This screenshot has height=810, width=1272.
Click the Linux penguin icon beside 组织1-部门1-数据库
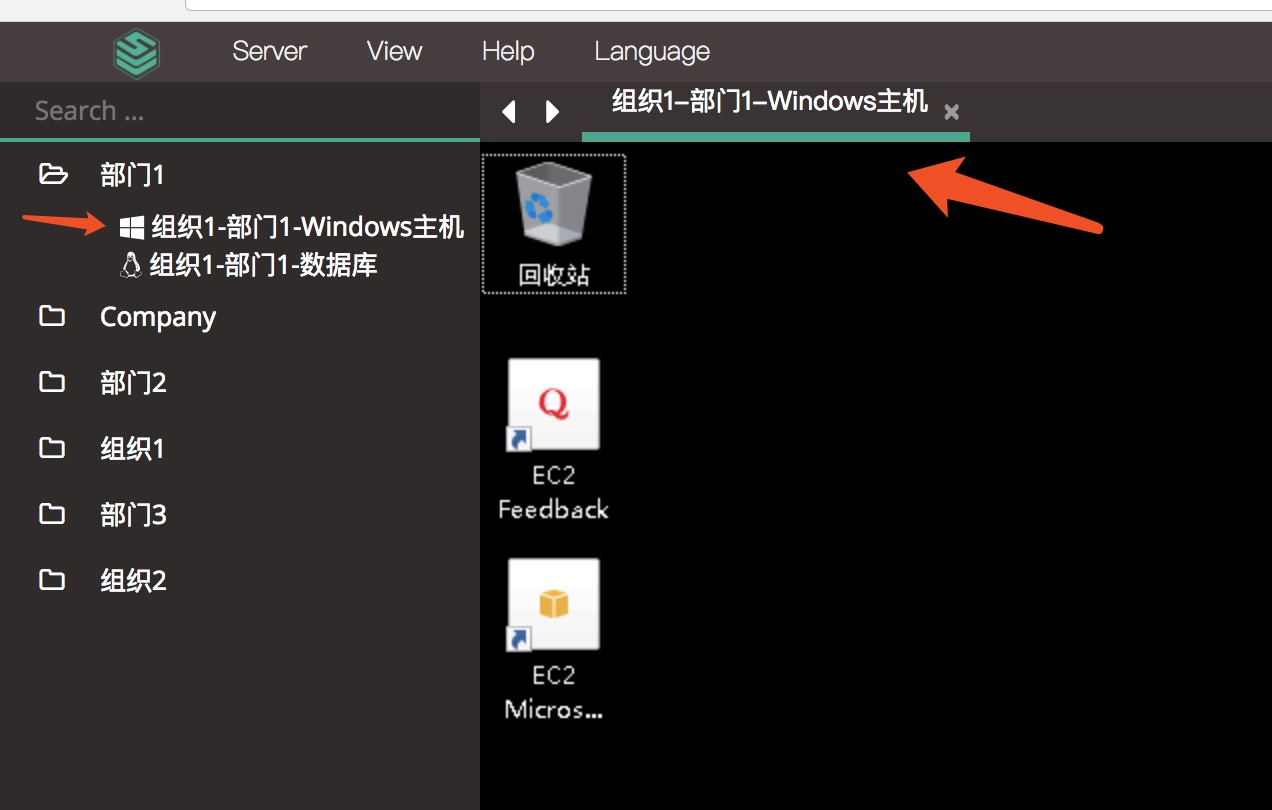pos(131,264)
